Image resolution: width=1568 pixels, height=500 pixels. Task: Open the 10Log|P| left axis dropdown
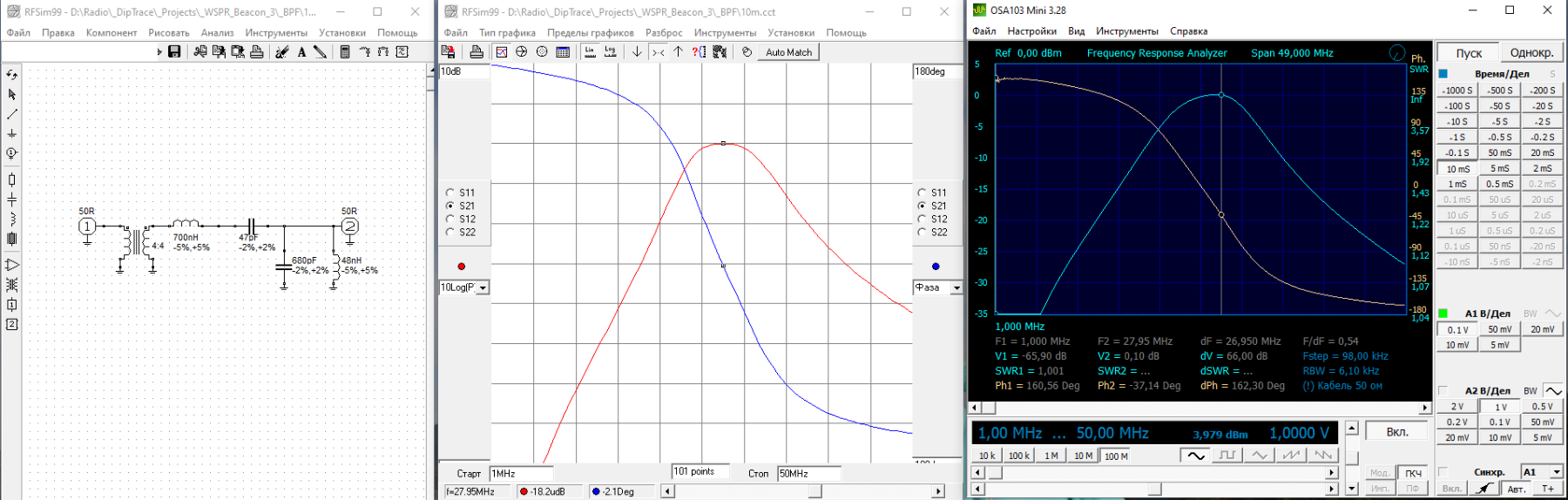[x=483, y=287]
